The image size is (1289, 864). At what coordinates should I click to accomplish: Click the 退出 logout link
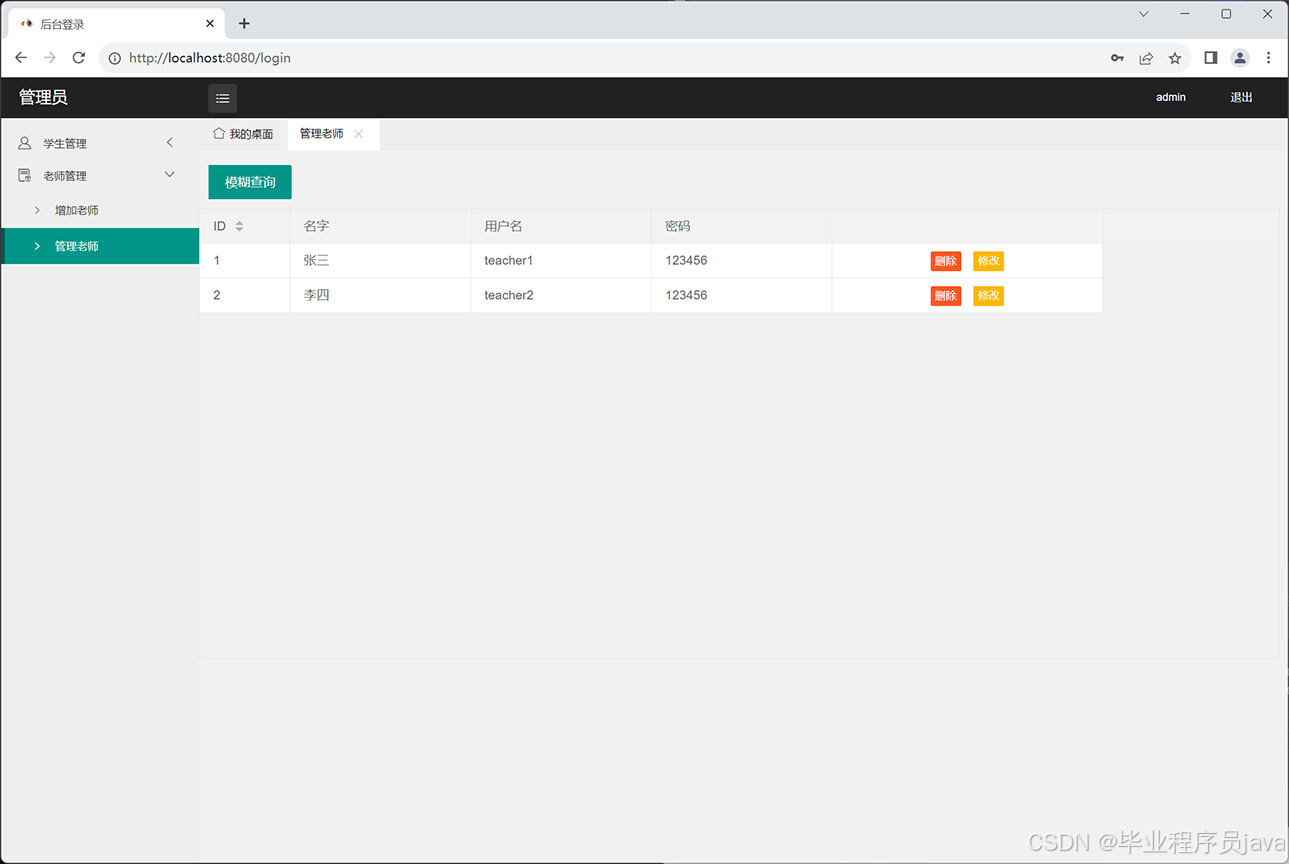pos(1241,97)
